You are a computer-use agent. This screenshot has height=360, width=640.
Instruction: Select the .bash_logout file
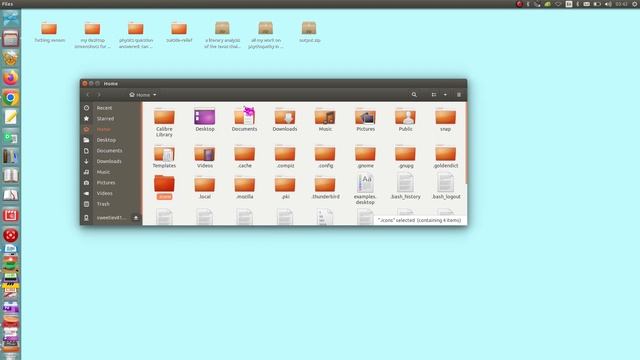click(445, 186)
